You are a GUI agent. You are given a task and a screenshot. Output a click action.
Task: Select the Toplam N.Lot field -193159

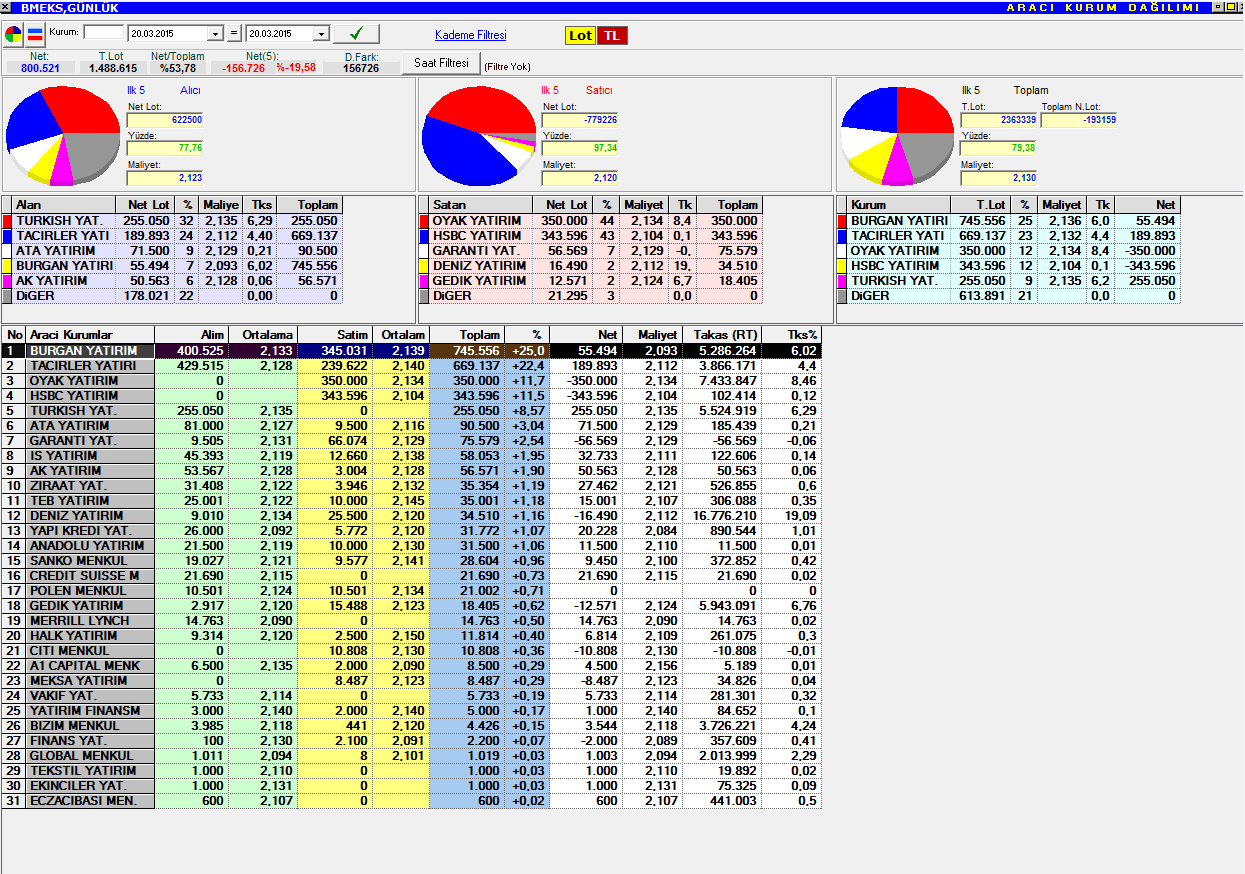point(1079,120)
